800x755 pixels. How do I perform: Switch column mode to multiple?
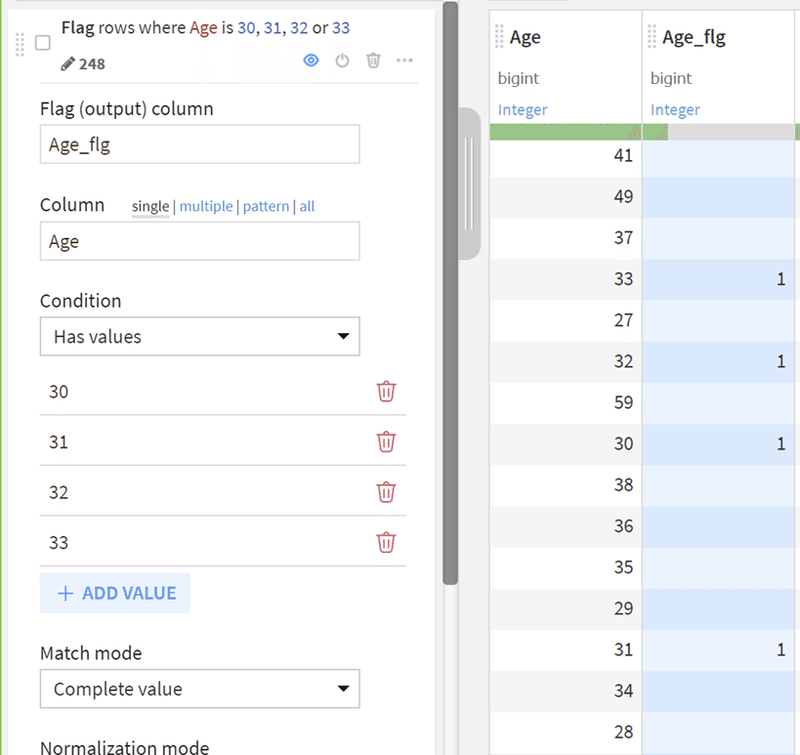(206, 206)
